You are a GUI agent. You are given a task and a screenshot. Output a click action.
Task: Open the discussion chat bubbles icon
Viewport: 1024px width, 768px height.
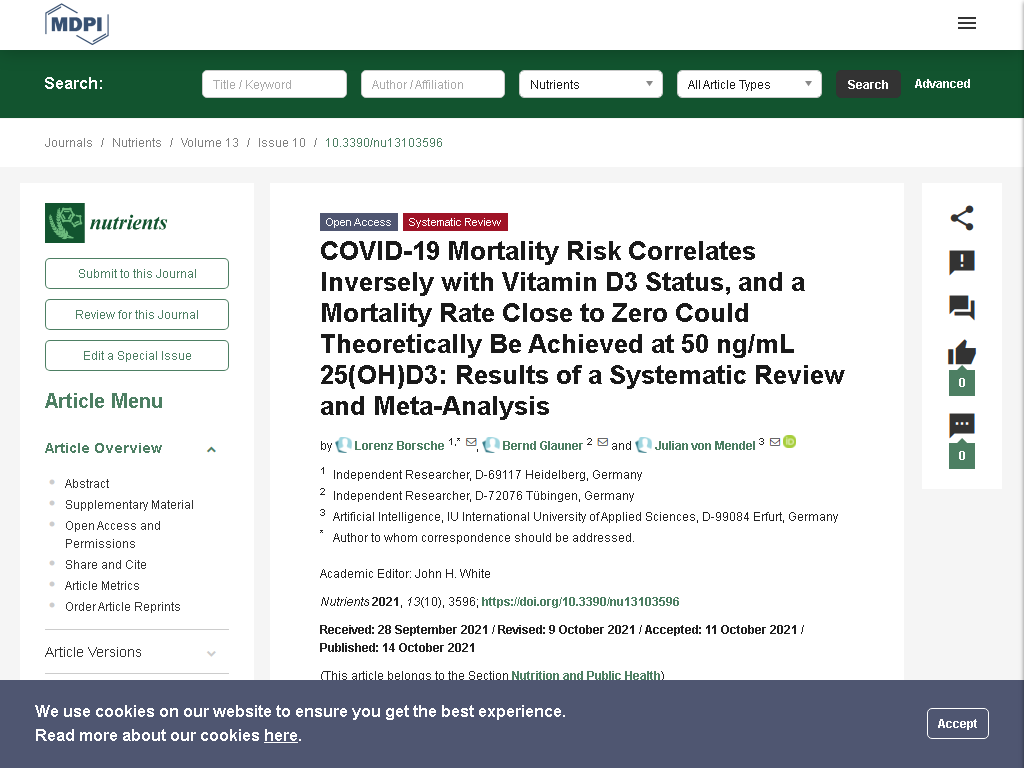pos(961,308)
